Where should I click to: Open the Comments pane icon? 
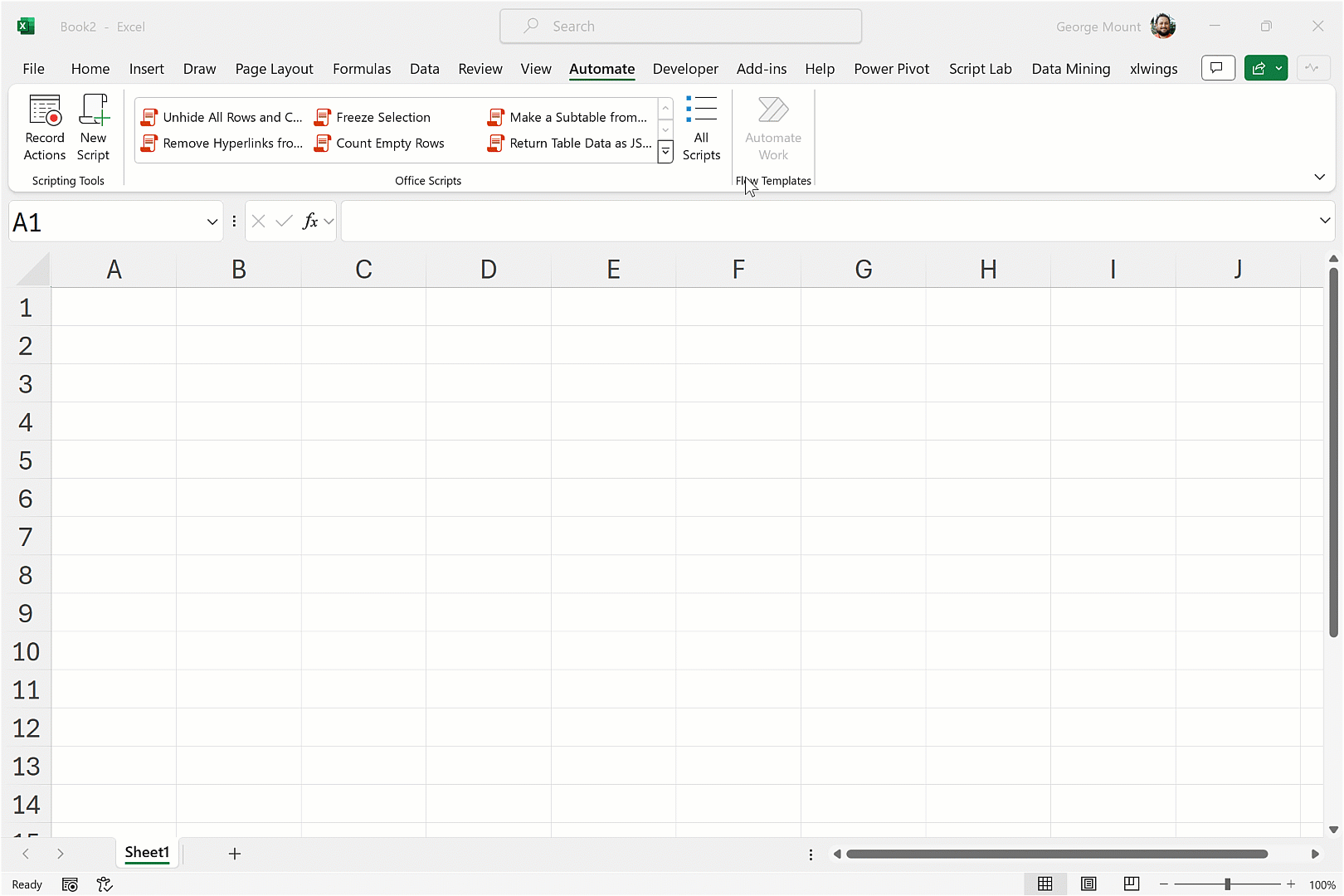1217,68
